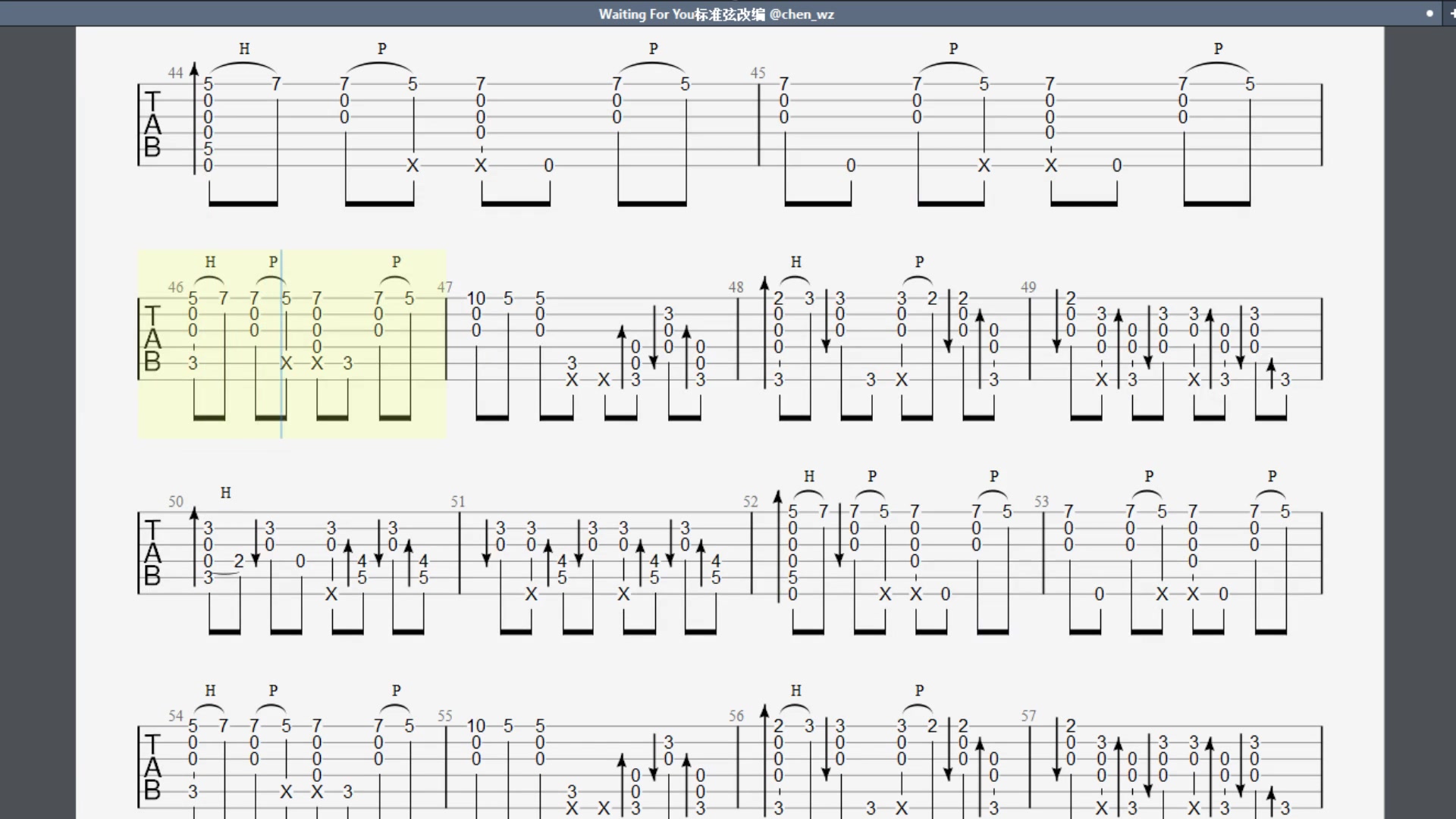Click measure number 52
The image size is (1456, 819).
(x=750, y=501)
